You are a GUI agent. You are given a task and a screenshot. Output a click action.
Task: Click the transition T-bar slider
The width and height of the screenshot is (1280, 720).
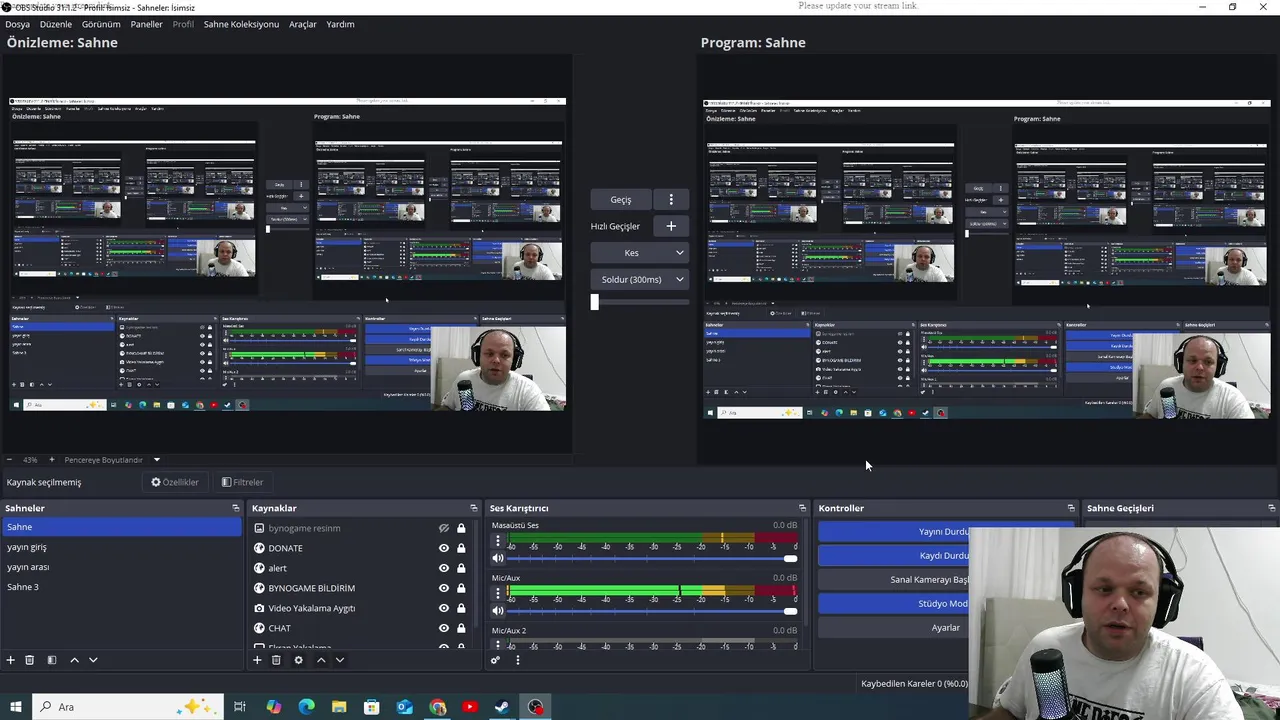tap(640, 302)
